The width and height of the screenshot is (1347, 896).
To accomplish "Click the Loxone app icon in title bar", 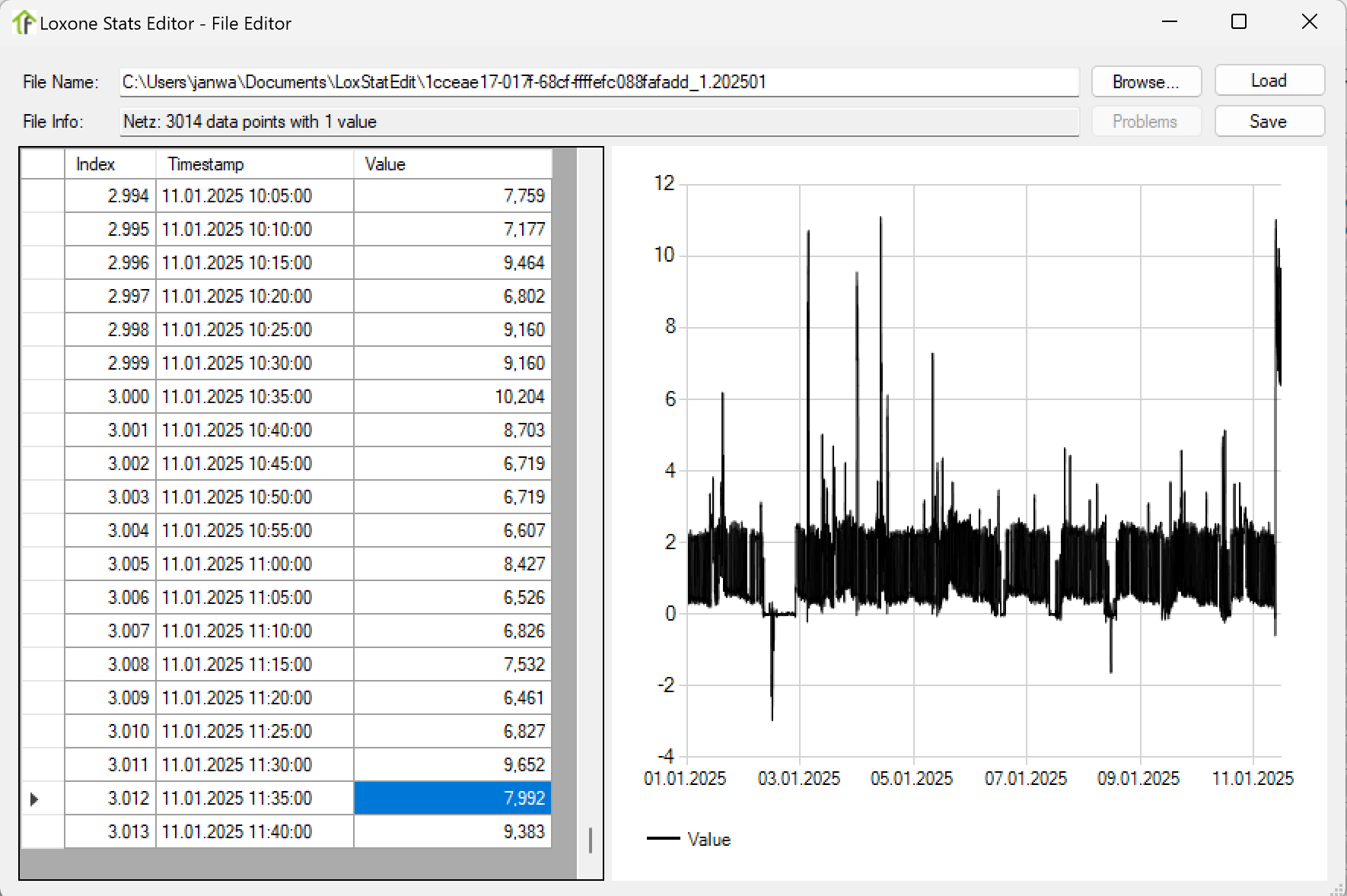I will [23, 23].
